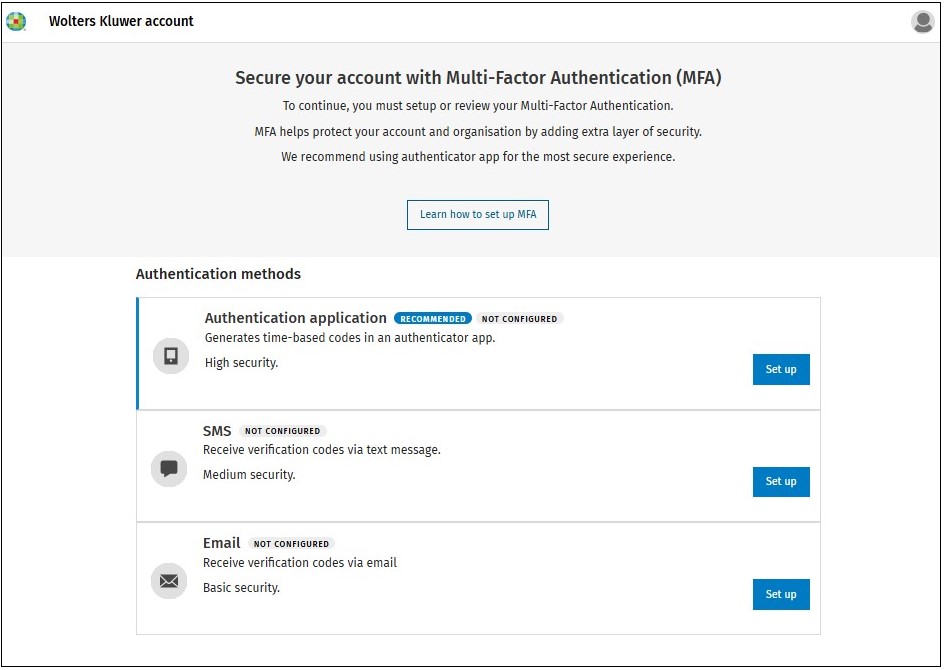Open the Learn how to set up MFA guide
Image resolution: width=944 pixels, height=670 pixels.
point(478,215)
